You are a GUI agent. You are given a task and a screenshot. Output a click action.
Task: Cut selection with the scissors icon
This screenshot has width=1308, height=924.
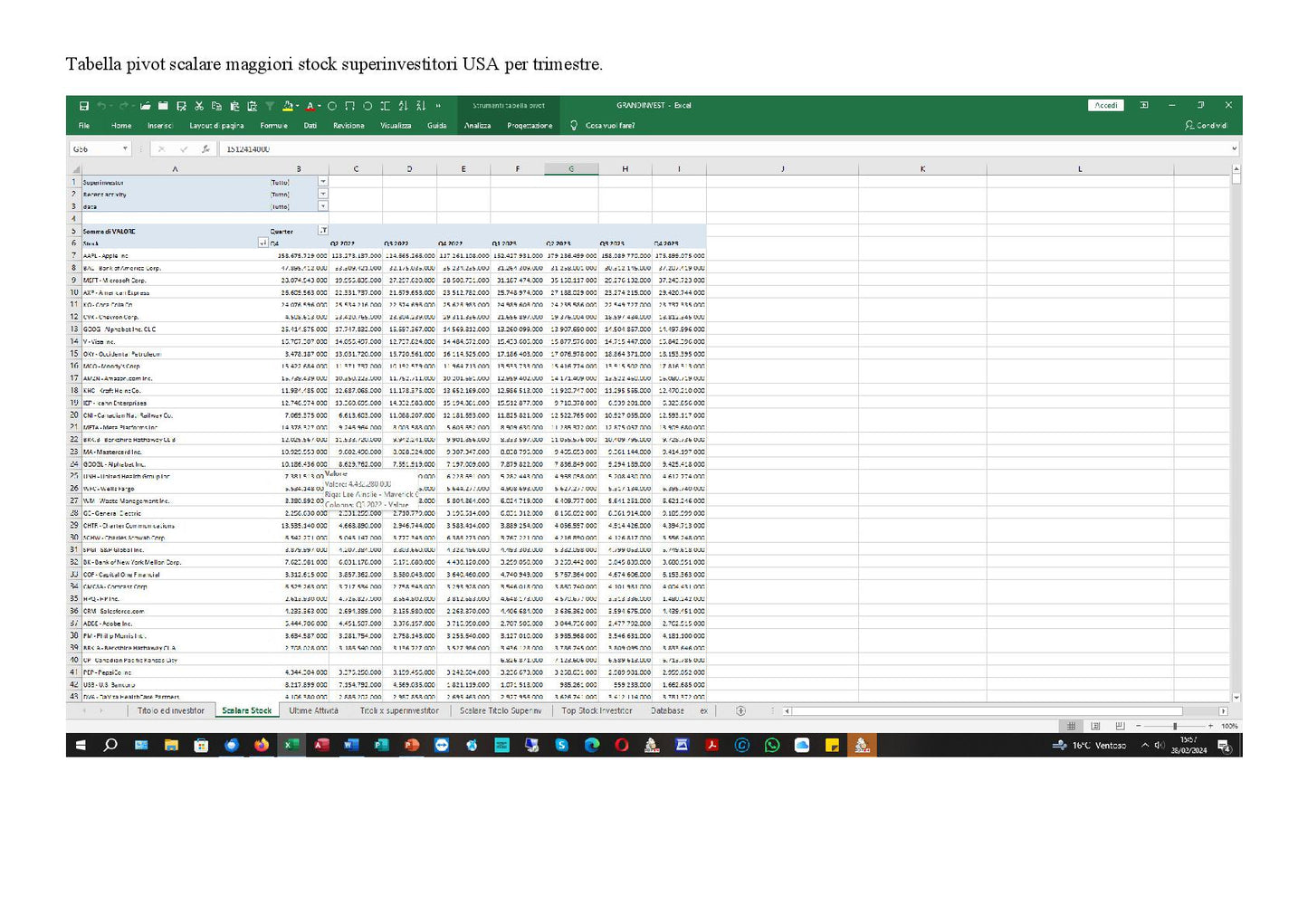coord(199,106)
